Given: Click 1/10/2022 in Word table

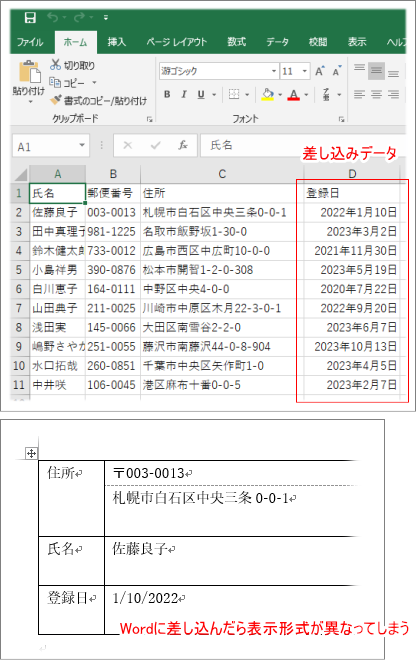Looking at the screenshot, I should click(x=145, y=598).
